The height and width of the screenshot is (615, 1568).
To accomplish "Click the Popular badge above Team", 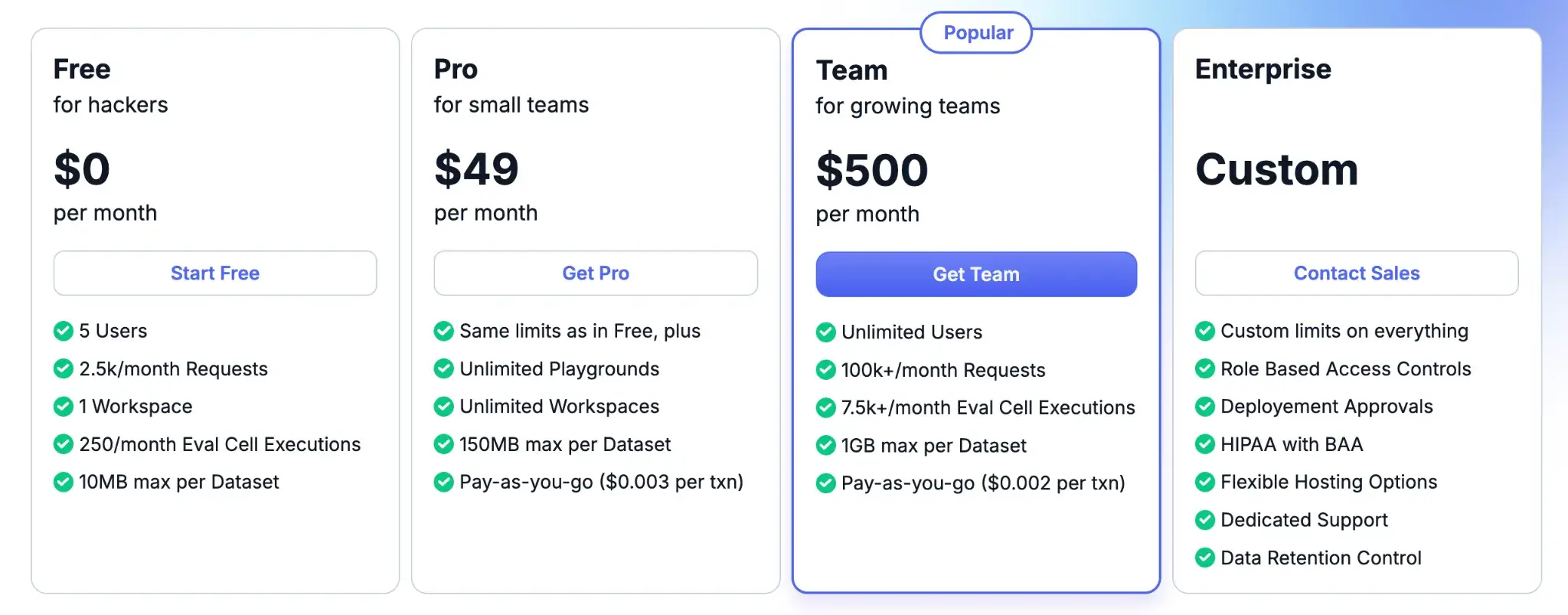I will click(977, 33).
